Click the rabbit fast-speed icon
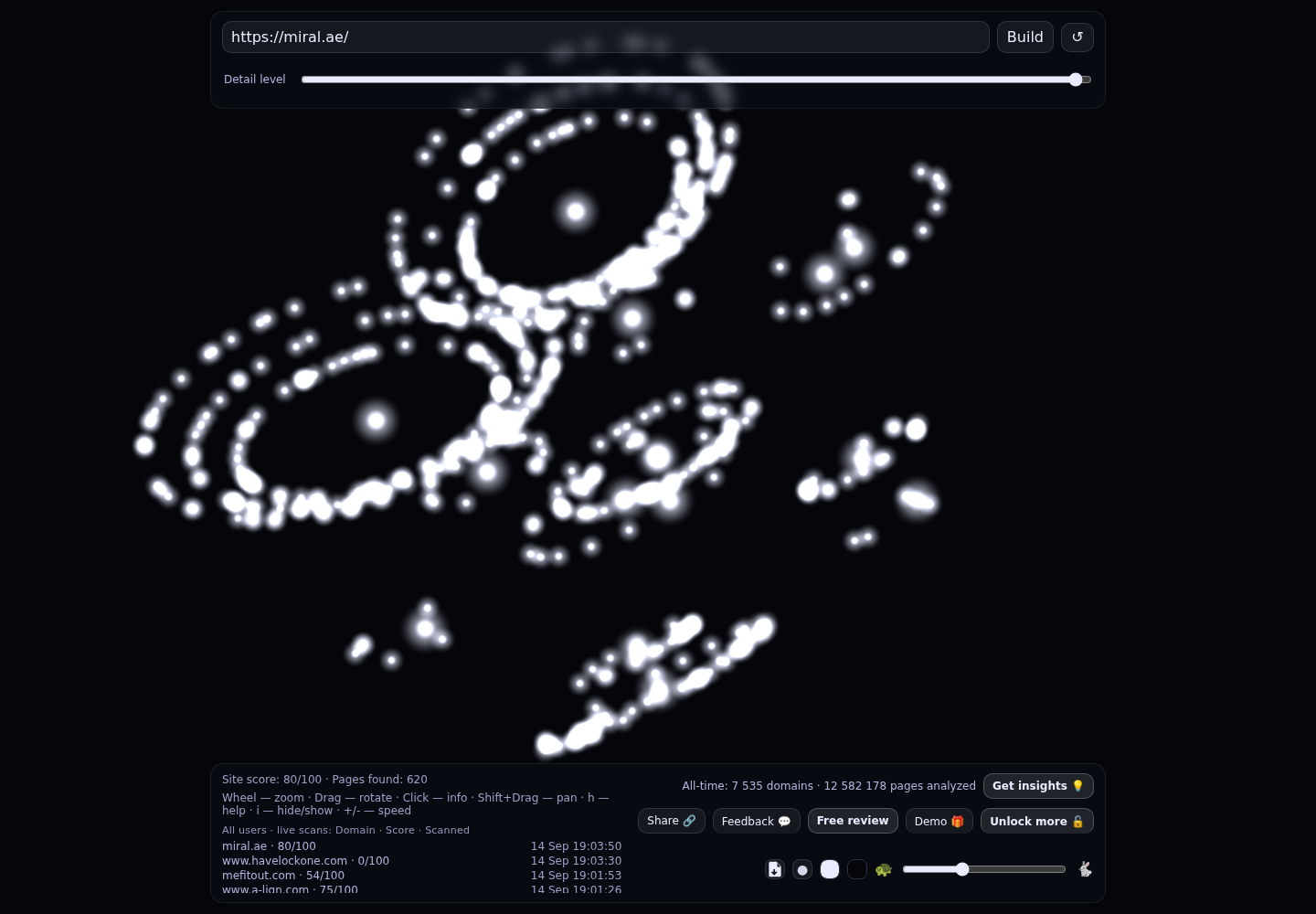 pyautogui.click(x=1085, y=869)
